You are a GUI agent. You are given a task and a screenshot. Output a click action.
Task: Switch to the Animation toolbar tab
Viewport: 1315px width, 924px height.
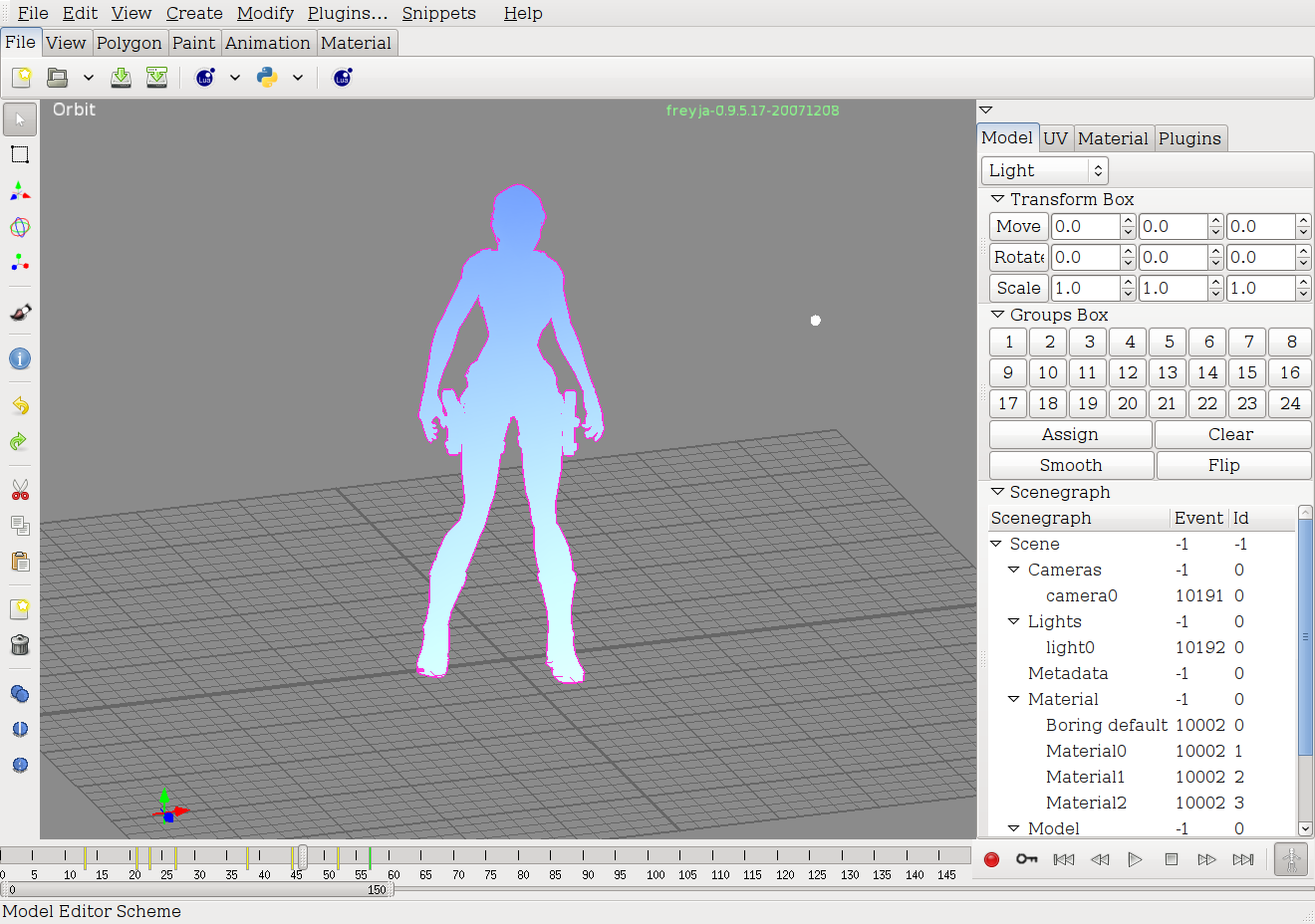pyautogui.click(x=268, y=43)
